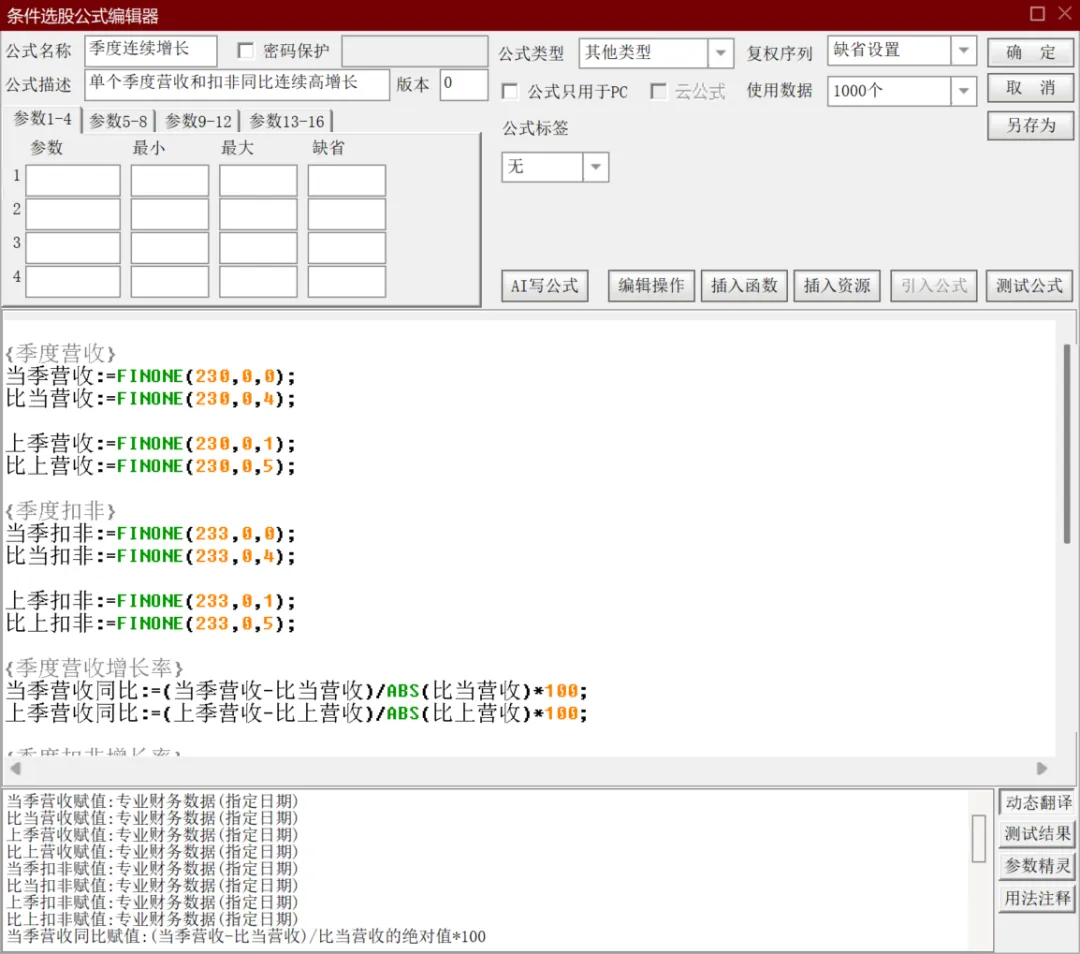
Task: Click 插入函数 to insert a function
Action: point(744,286)
